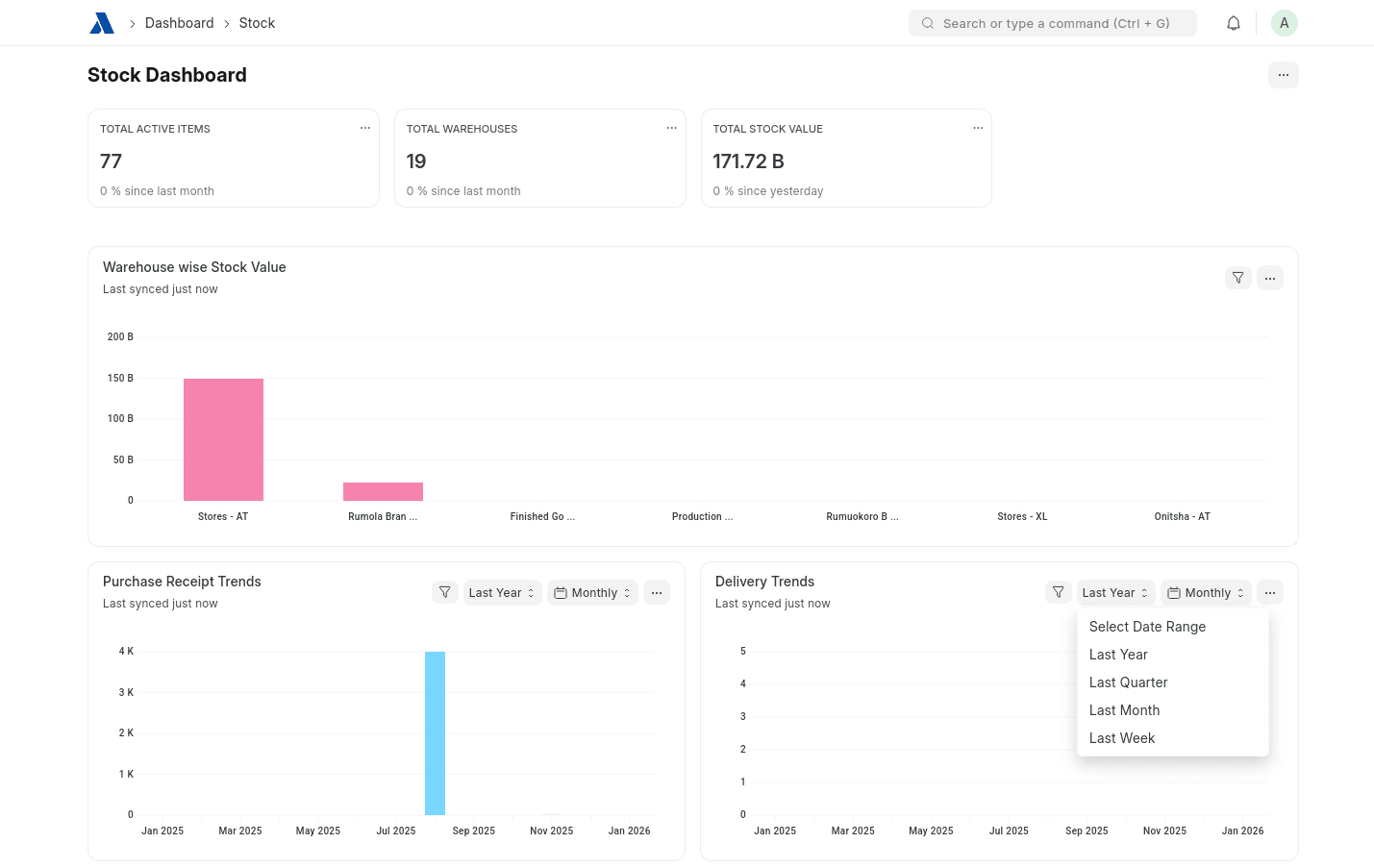Open the user avatar menu

(1285, 22)
